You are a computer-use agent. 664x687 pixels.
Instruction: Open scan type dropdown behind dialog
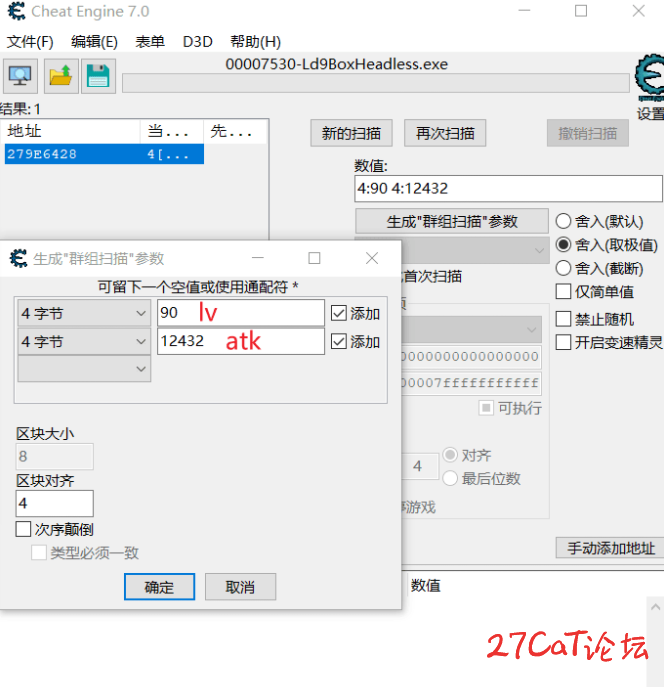coord(475,251)
